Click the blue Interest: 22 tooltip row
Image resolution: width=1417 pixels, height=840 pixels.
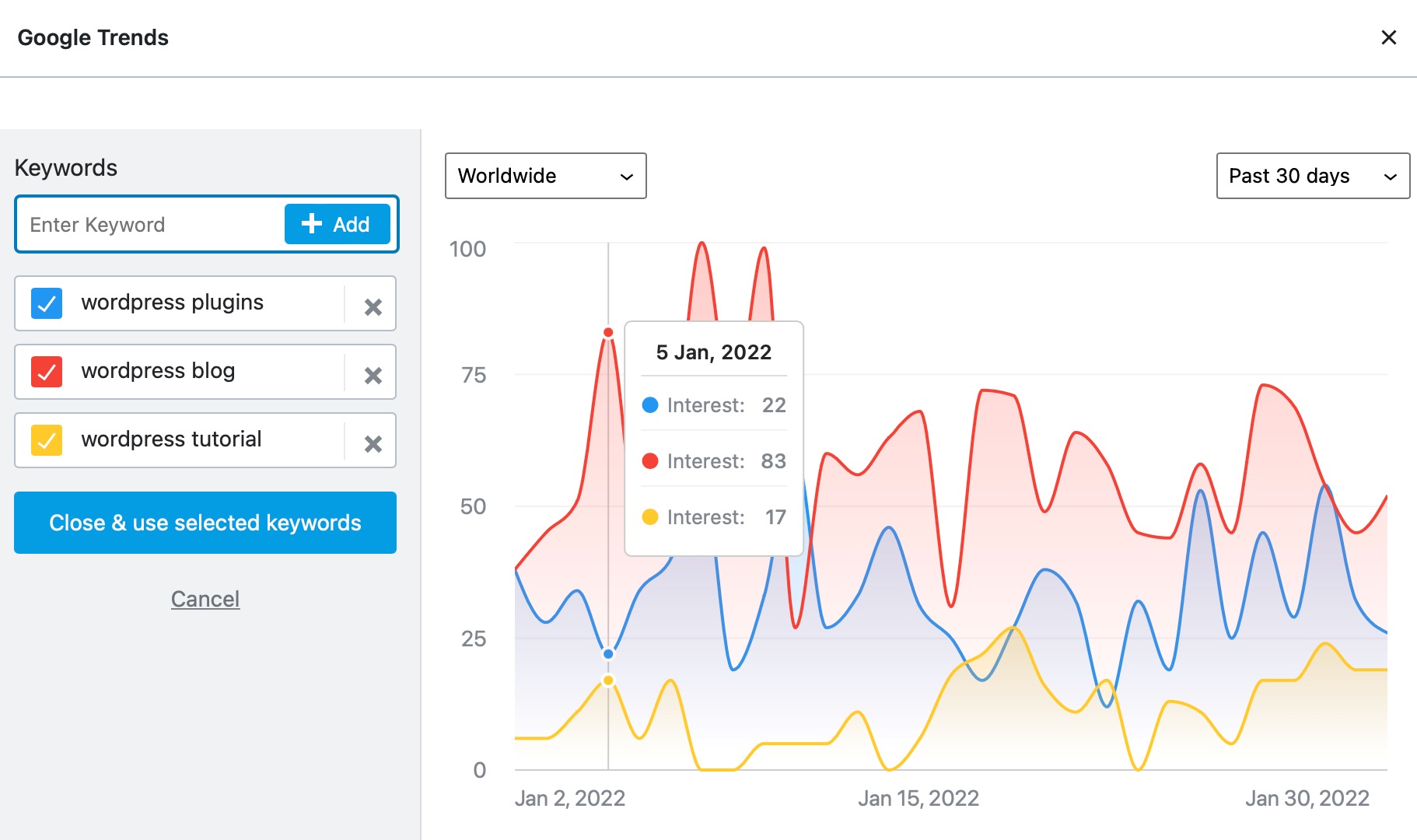click(x=714, y=405)
